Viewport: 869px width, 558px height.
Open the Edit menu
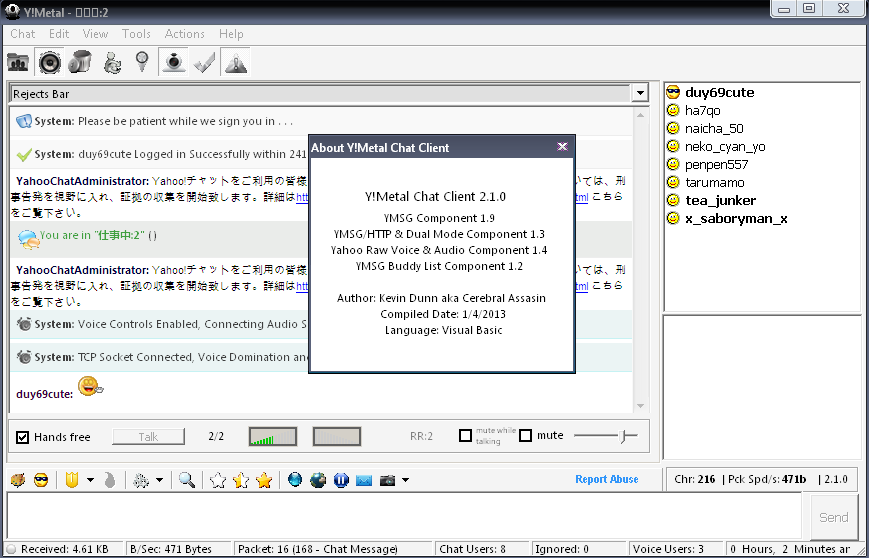pos(59,34)
